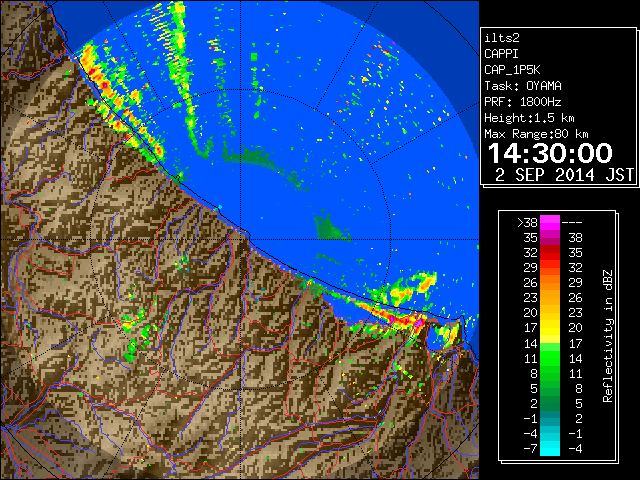Click the yellow 17 dBZ legend swatch

(x=550, y=328)
